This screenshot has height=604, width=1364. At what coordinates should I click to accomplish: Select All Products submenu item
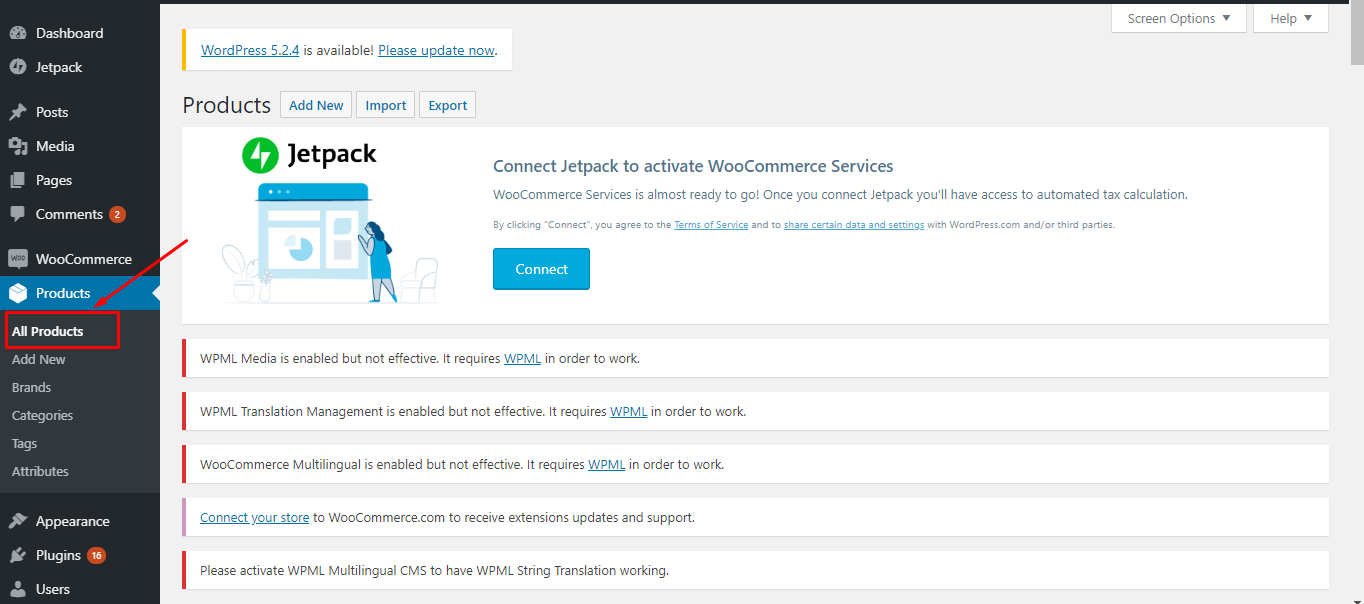tap(48, 331)
